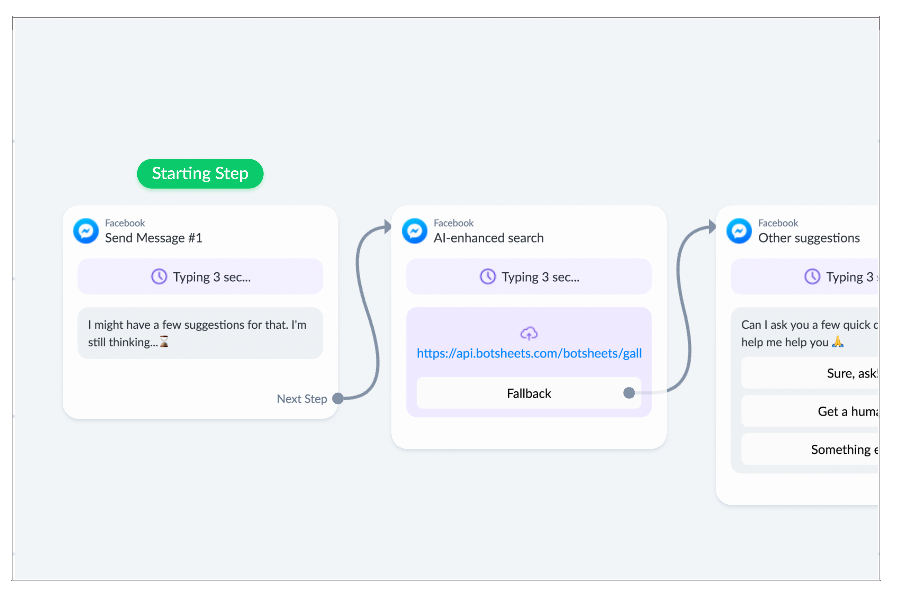Click the clock icon in Send Message #1's typing indicator
900x595 pixels.
(157, 276)
